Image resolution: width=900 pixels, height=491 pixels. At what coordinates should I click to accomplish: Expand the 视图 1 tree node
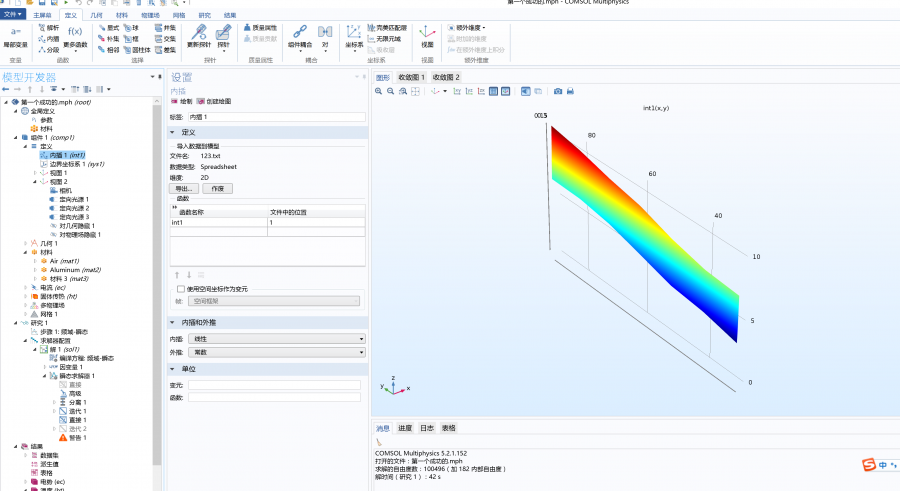pos(35,173)
